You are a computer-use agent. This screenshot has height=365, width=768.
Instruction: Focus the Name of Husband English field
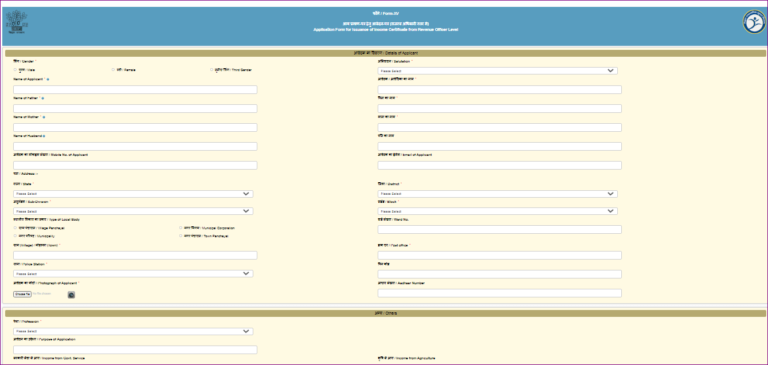click(135, 146)
